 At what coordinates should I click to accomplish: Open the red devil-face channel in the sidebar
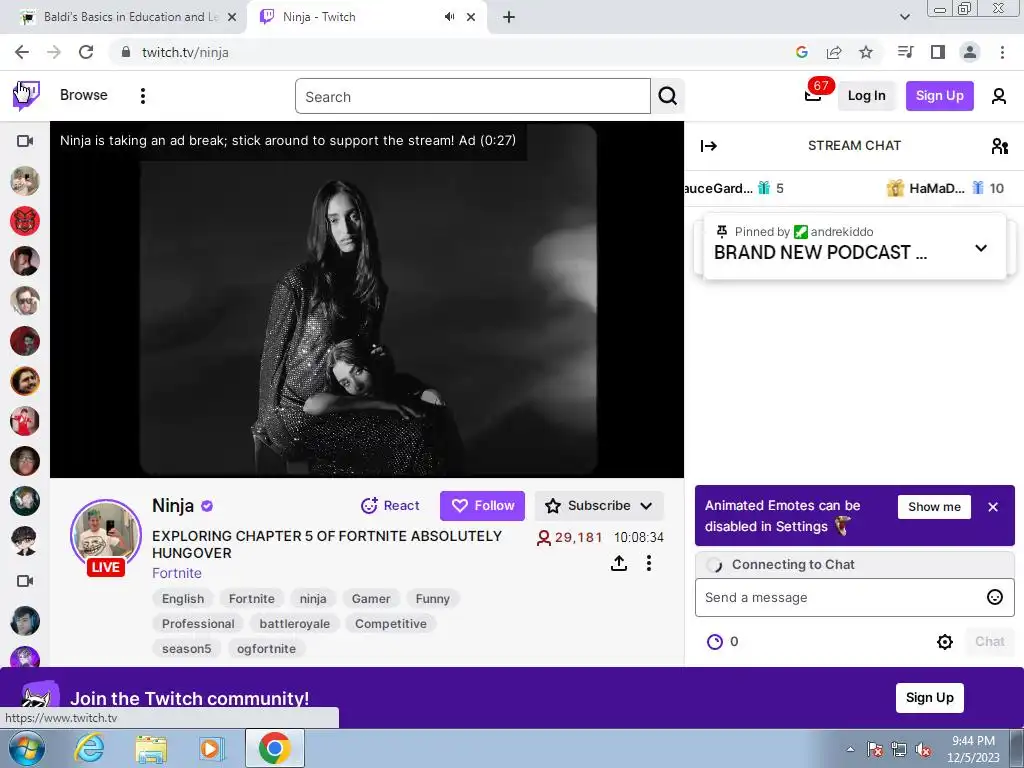pyautogui.click(x=25, y=221)
